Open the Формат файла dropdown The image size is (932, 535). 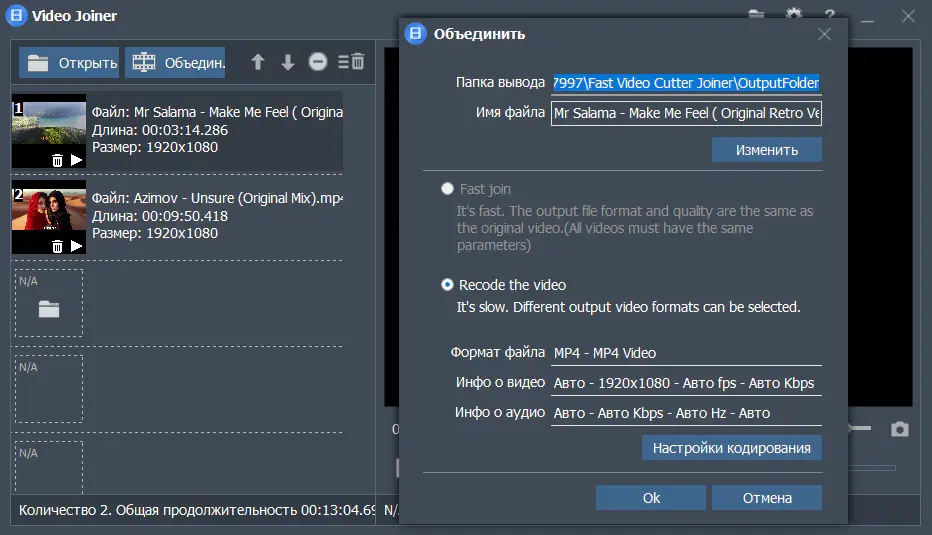pos(686,353)
